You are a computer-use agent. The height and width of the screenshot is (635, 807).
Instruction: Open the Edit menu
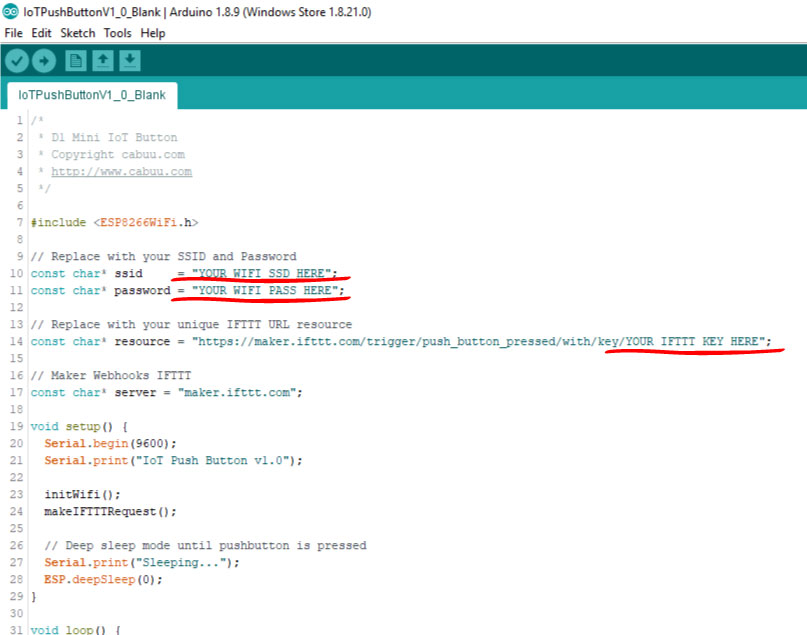pos(41,33)
